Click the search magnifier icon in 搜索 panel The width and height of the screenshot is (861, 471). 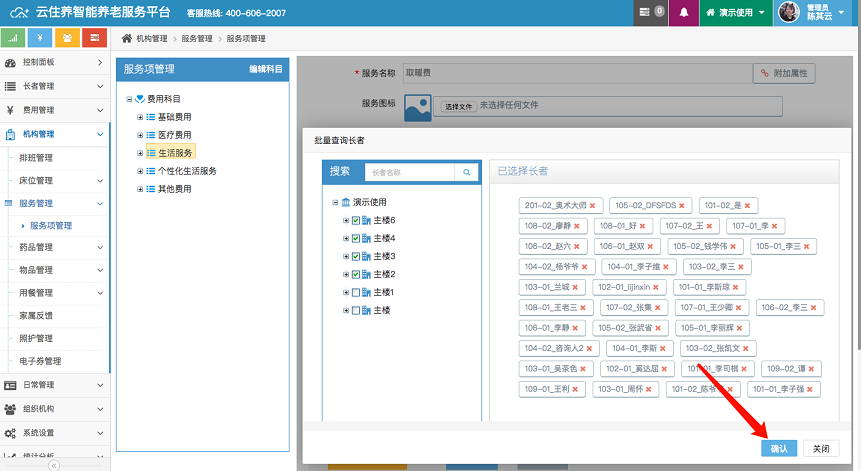(467, 172)
